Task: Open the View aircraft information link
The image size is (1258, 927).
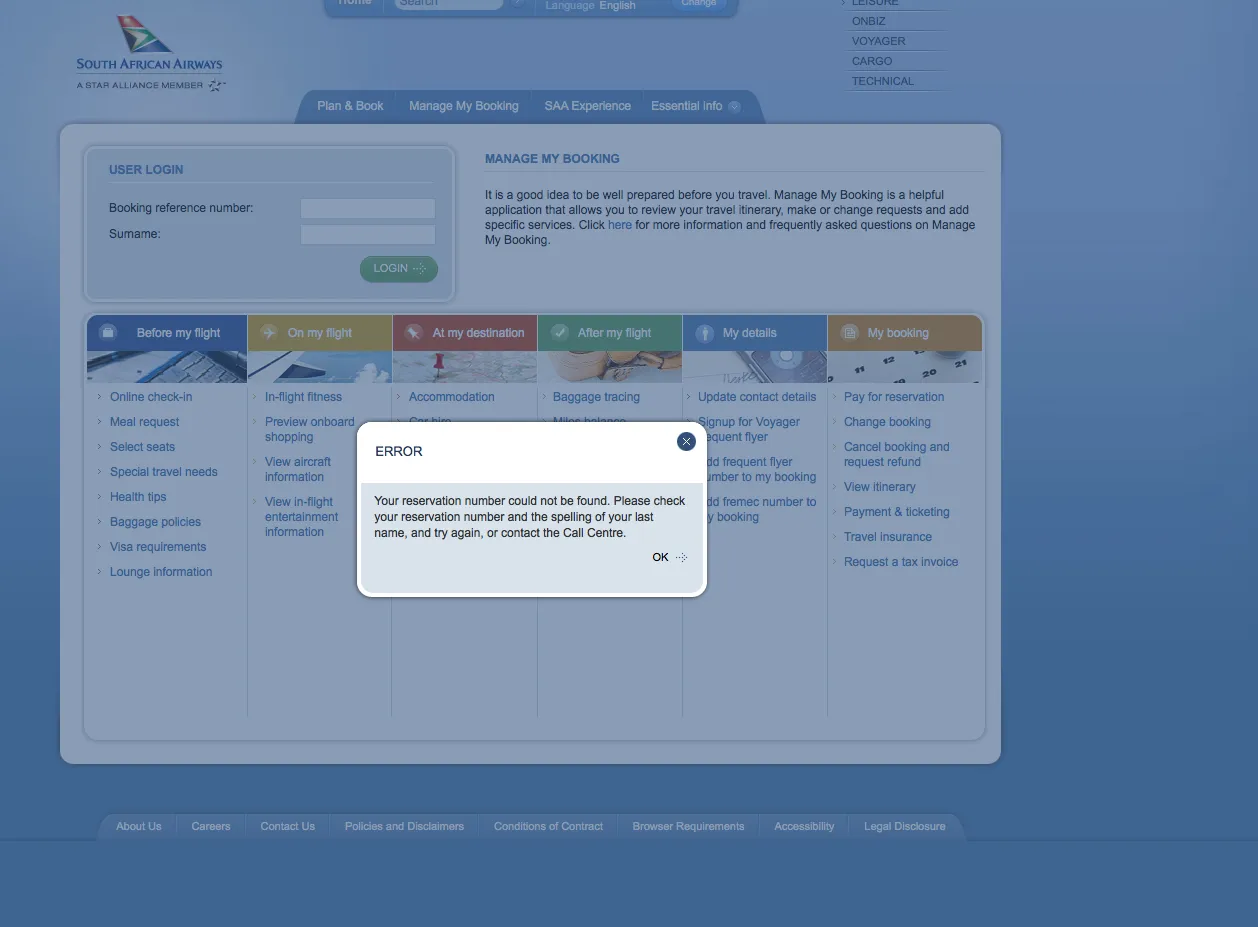Action: [298, 469]
